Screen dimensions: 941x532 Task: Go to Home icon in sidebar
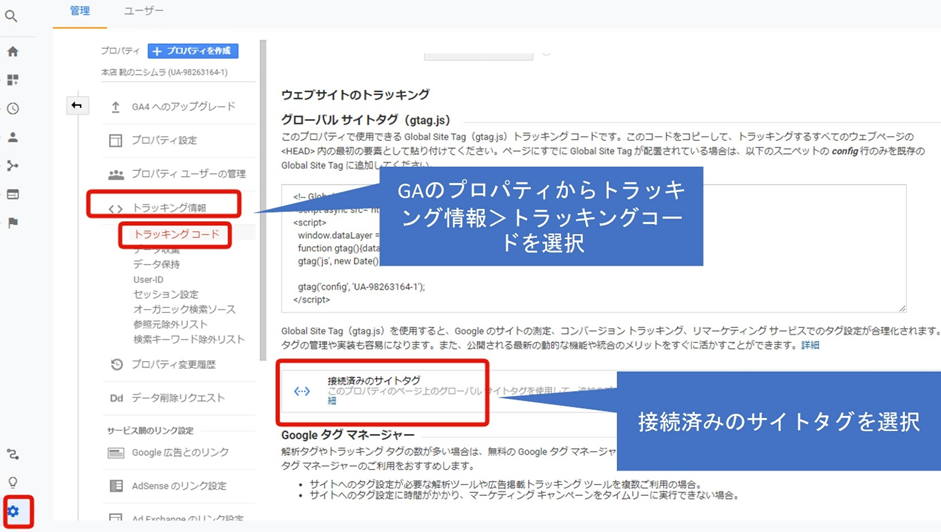tap(13, 52)
